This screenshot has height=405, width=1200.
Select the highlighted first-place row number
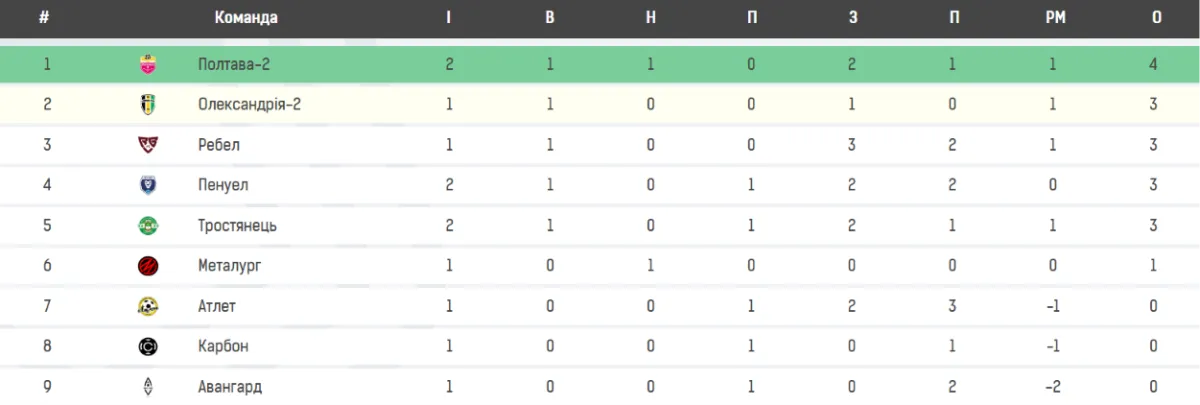(x=46, y=65)
